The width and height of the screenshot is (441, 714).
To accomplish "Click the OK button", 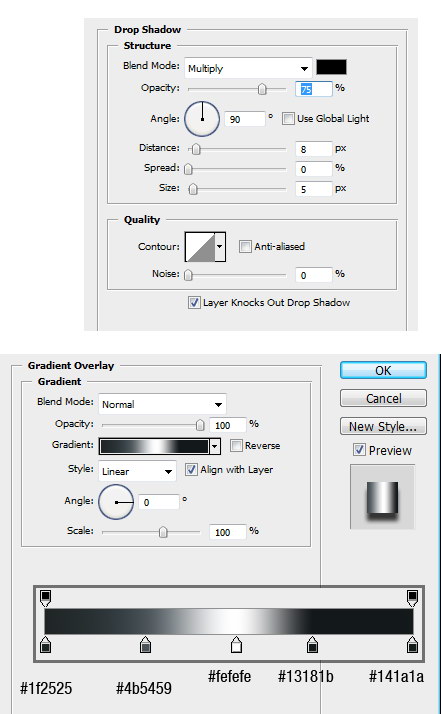I will click(383, 371).
